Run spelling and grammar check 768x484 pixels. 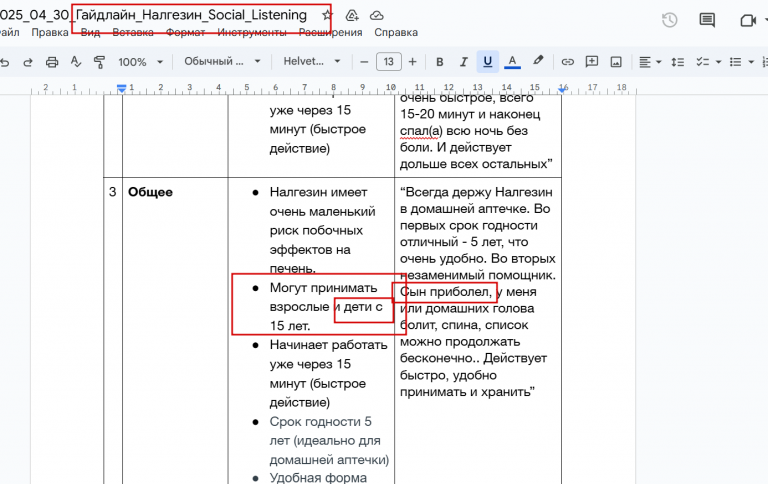click(75, 62)
